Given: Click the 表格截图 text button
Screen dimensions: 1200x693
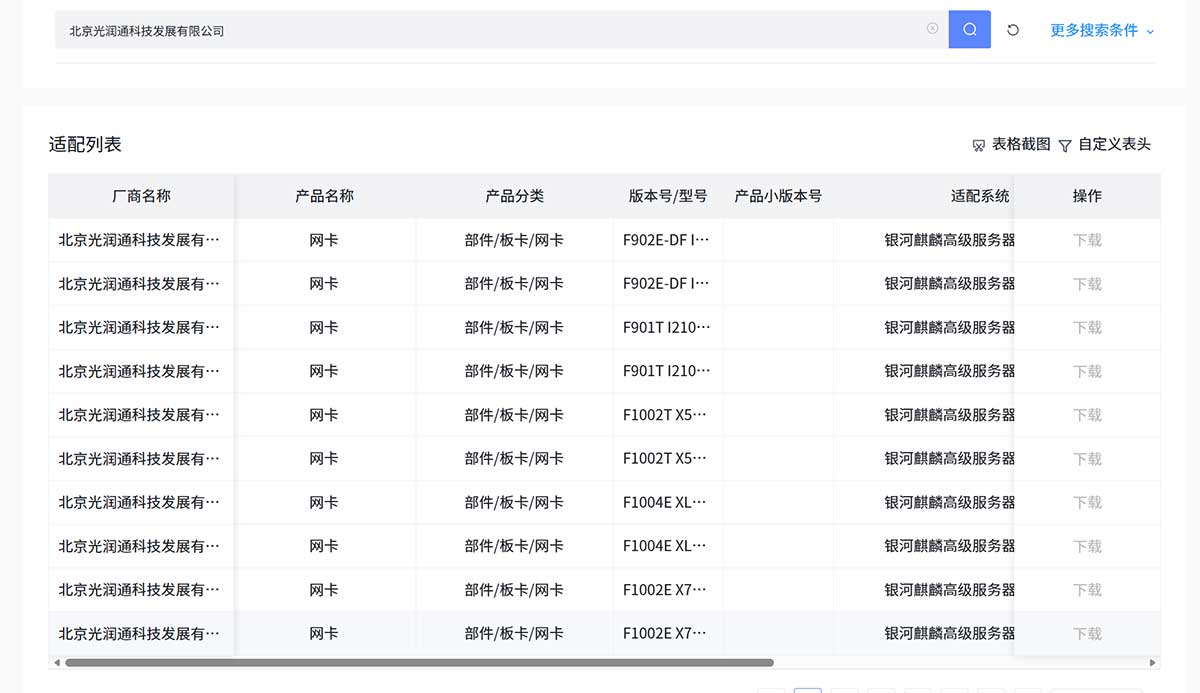Looking at the screenshot, I should 1021,144.
